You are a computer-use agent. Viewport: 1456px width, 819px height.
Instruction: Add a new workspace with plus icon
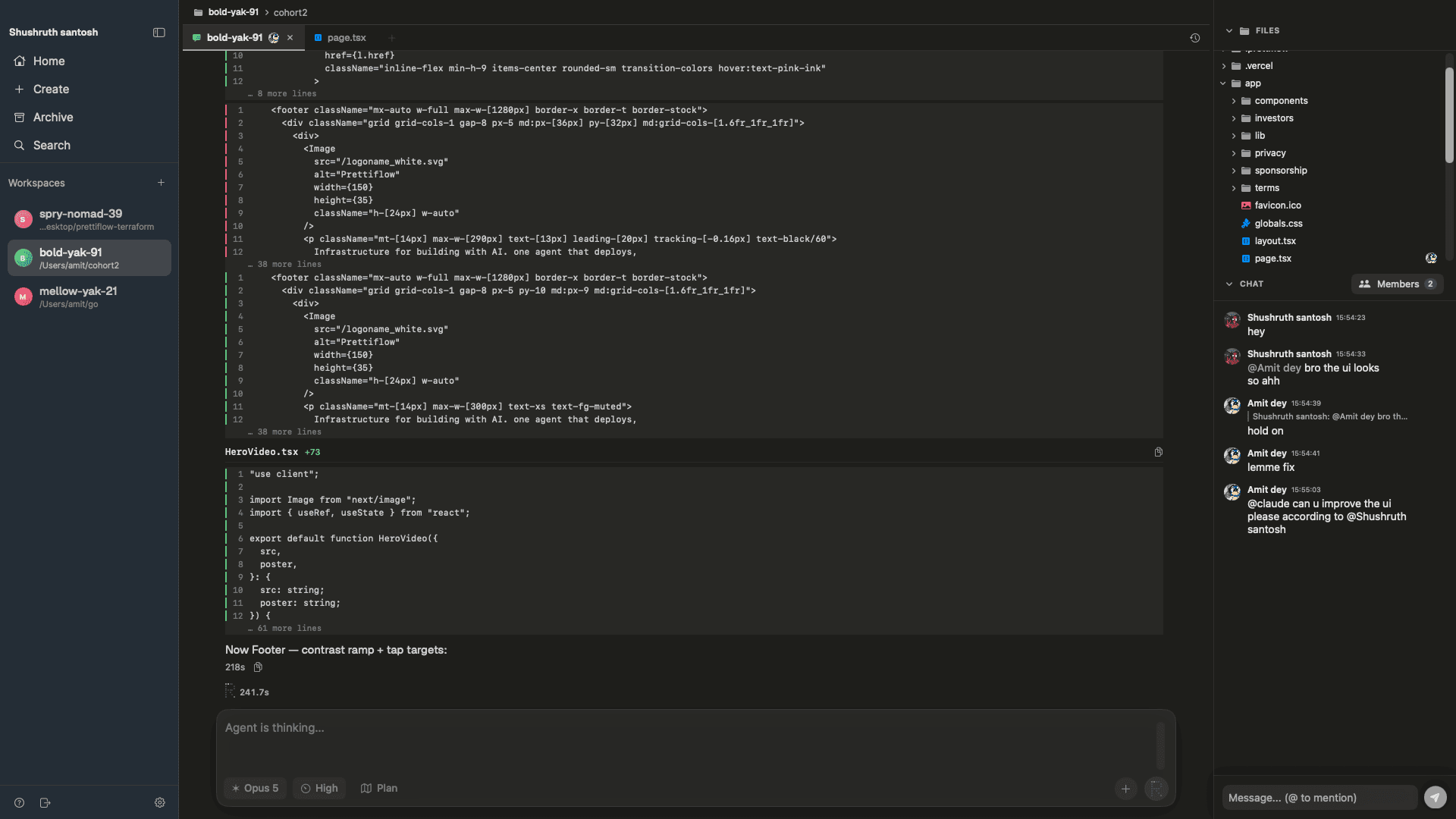[161, 183]
